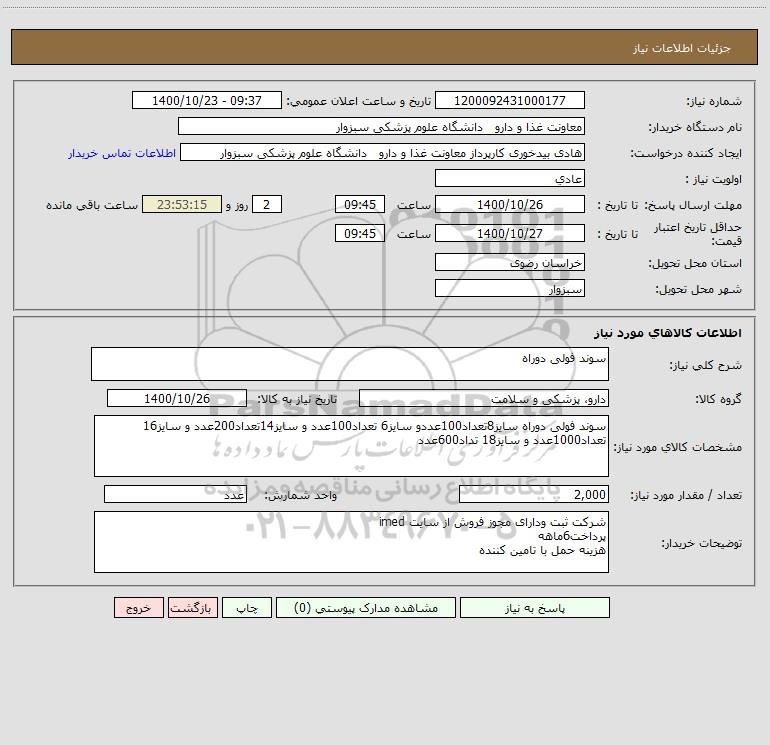Click the مشخصات کالای مورد نیاز label

(x=678, y=447)
